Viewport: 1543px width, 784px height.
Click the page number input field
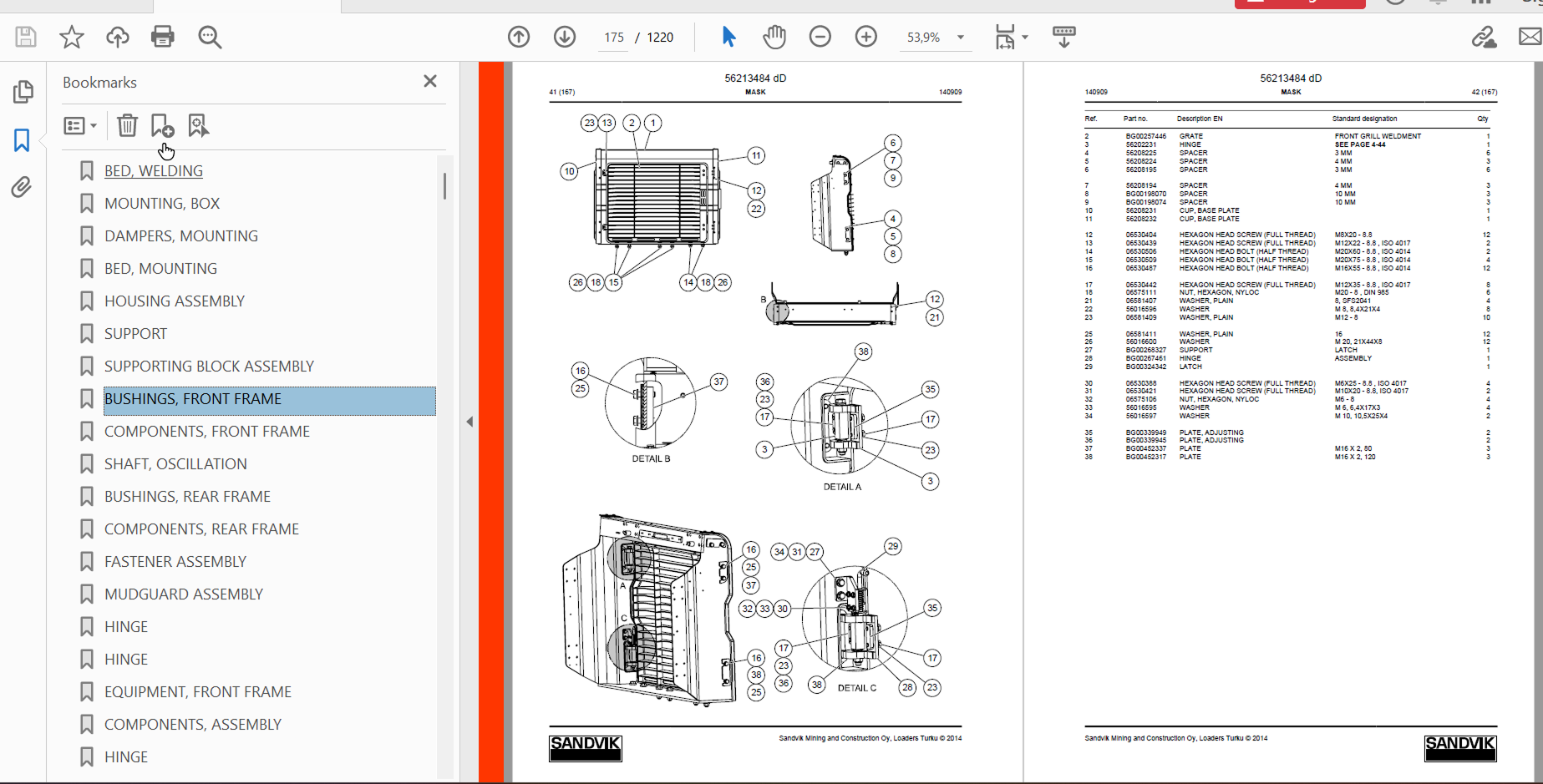614,38
